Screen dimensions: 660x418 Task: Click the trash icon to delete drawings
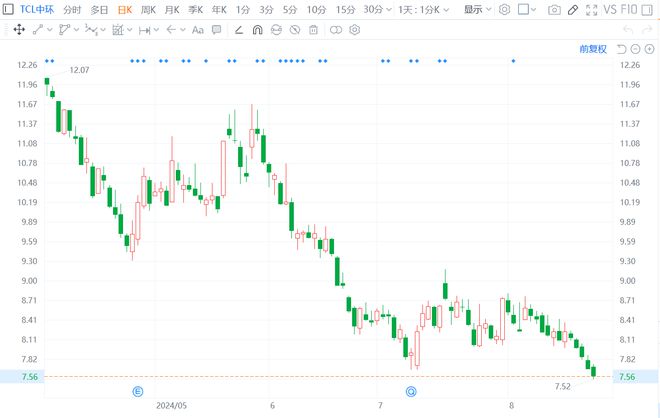[312, 30]
